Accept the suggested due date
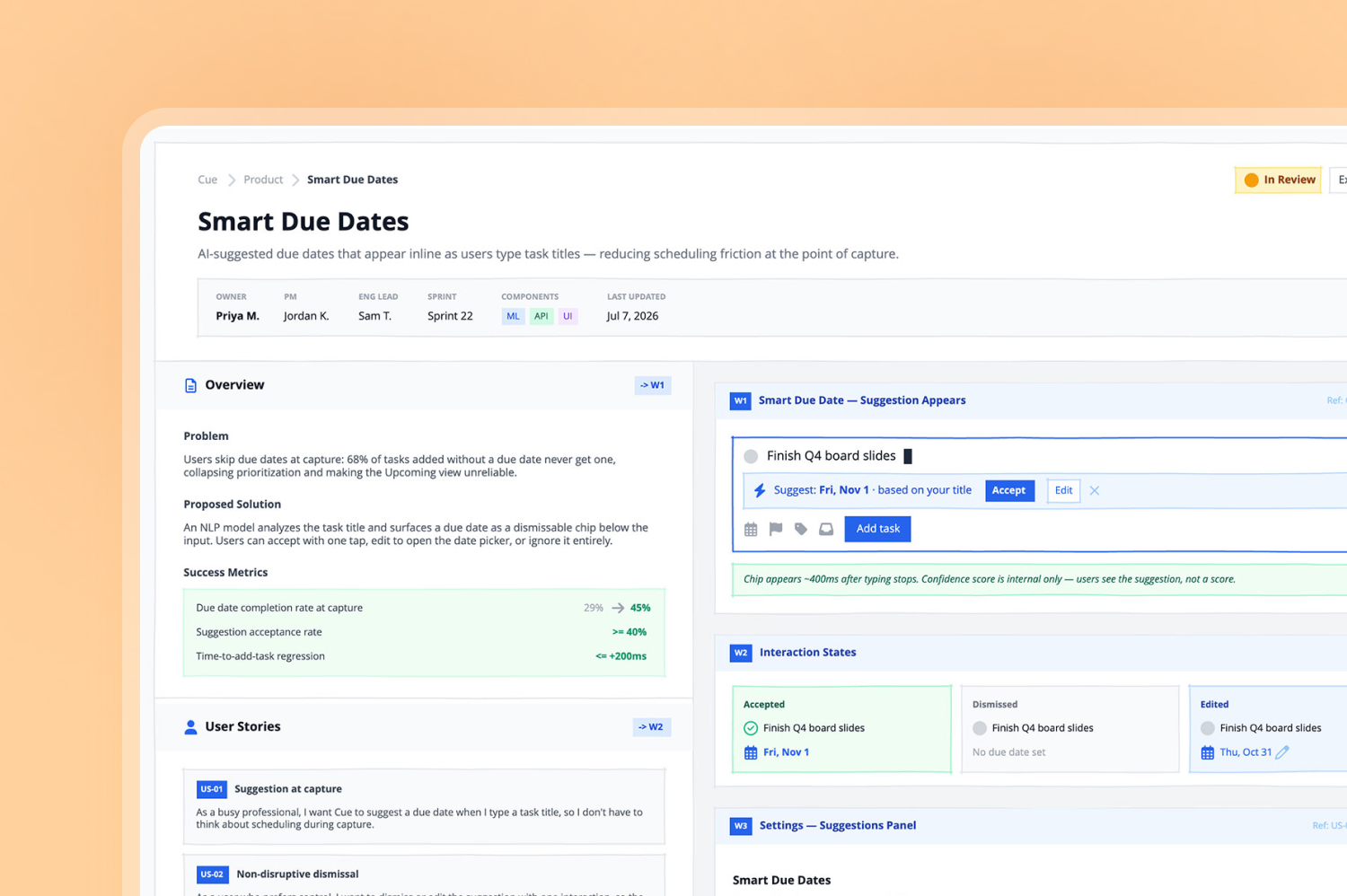 tap(1009, 490)
